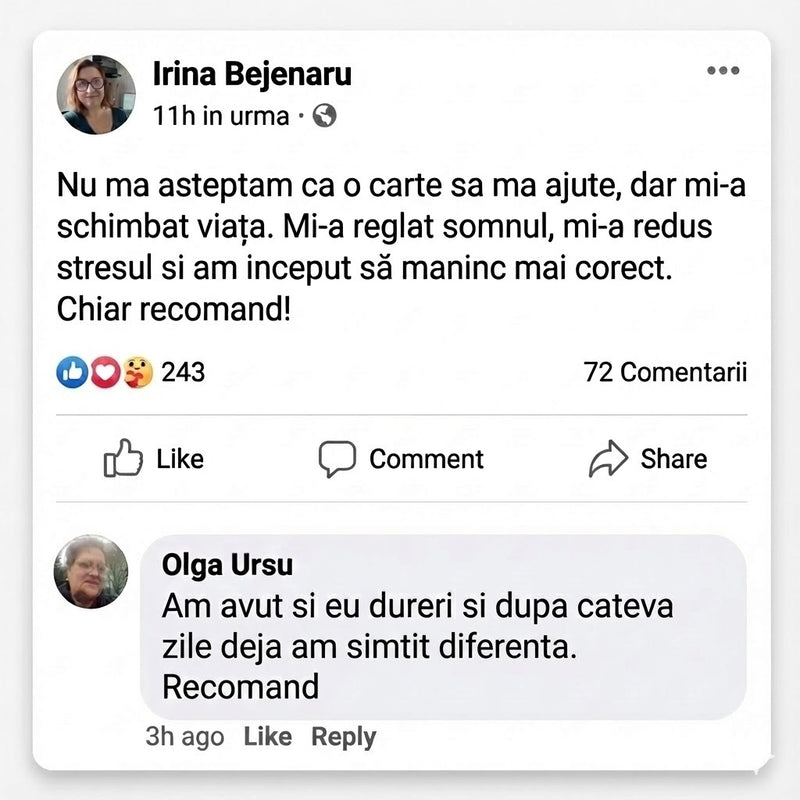Click the blue thumbs-up reaction icon
Viewport: 800px width, 800px height.
71,373
